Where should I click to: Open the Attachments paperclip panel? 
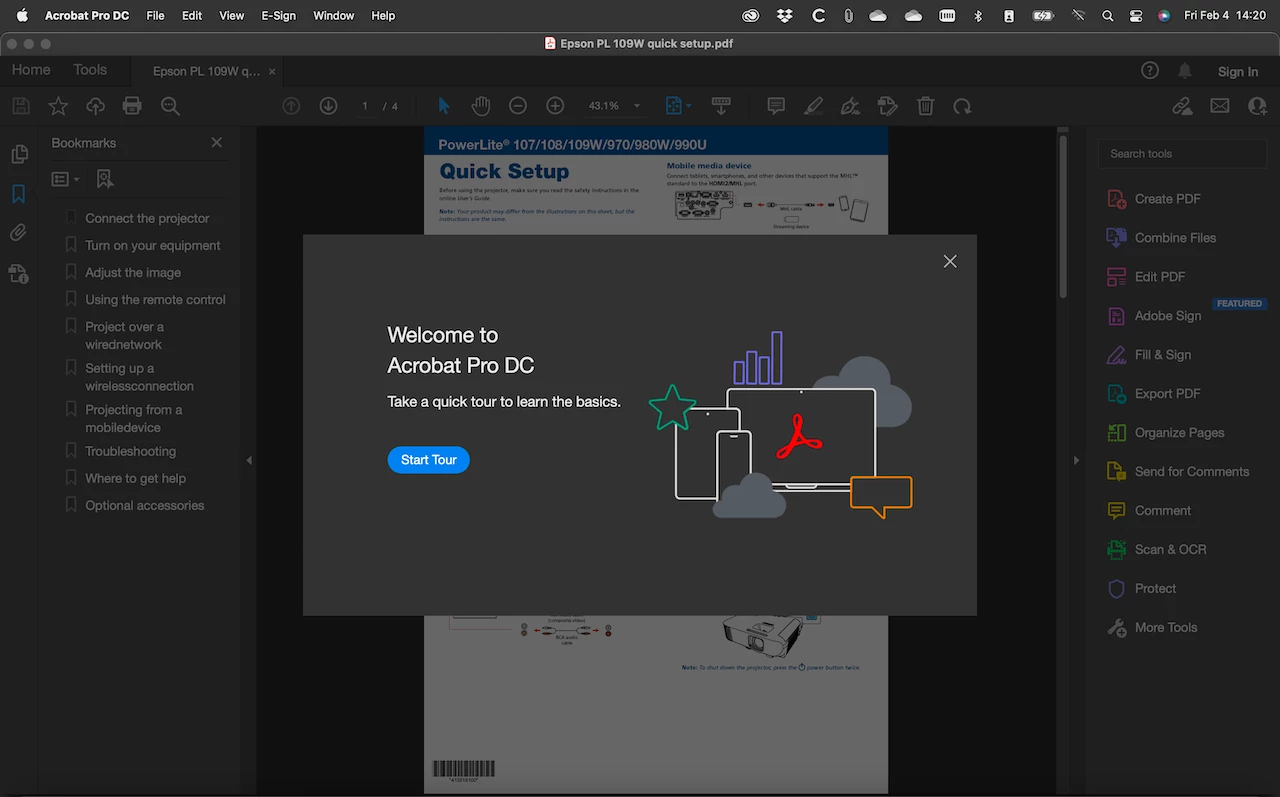coord(18,233)
